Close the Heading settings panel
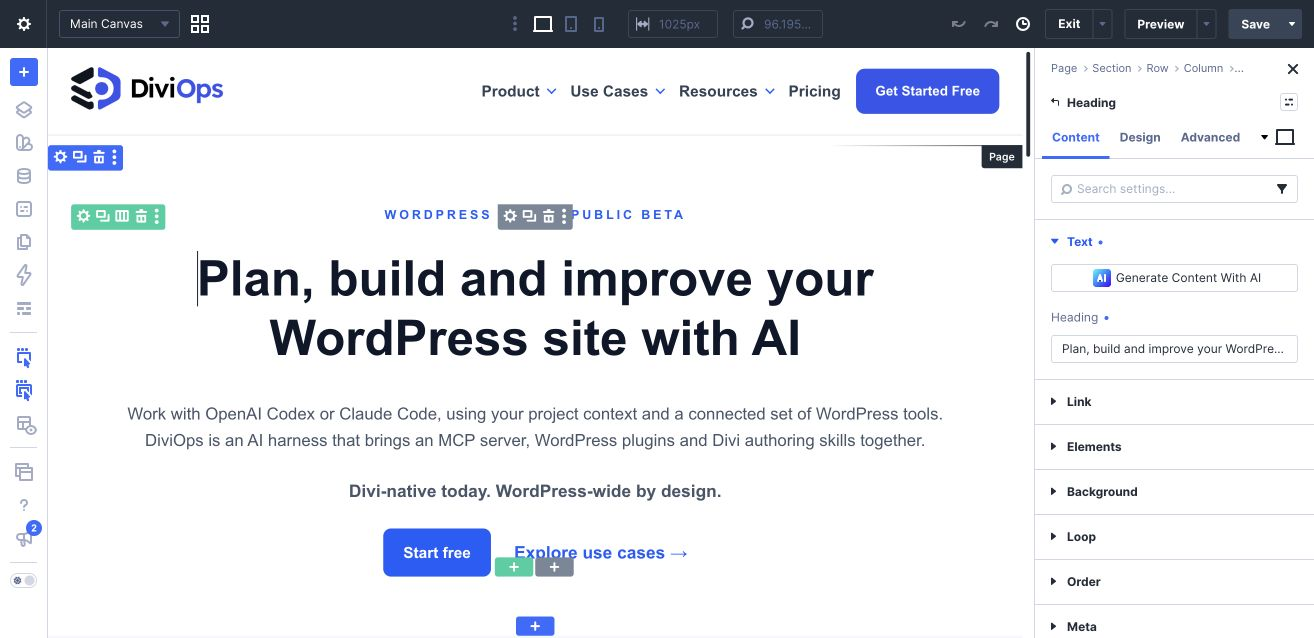Image resolution: width=1314 pixels, height=638 pixels. (x=1292, y=68)
